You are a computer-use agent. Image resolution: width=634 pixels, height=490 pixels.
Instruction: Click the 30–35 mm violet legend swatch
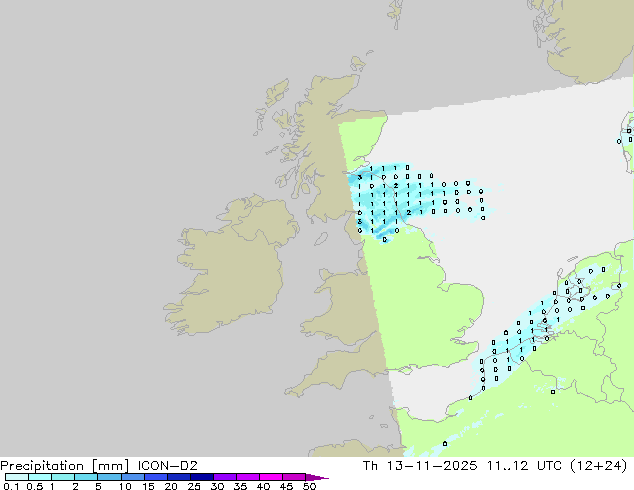[225, 477]
